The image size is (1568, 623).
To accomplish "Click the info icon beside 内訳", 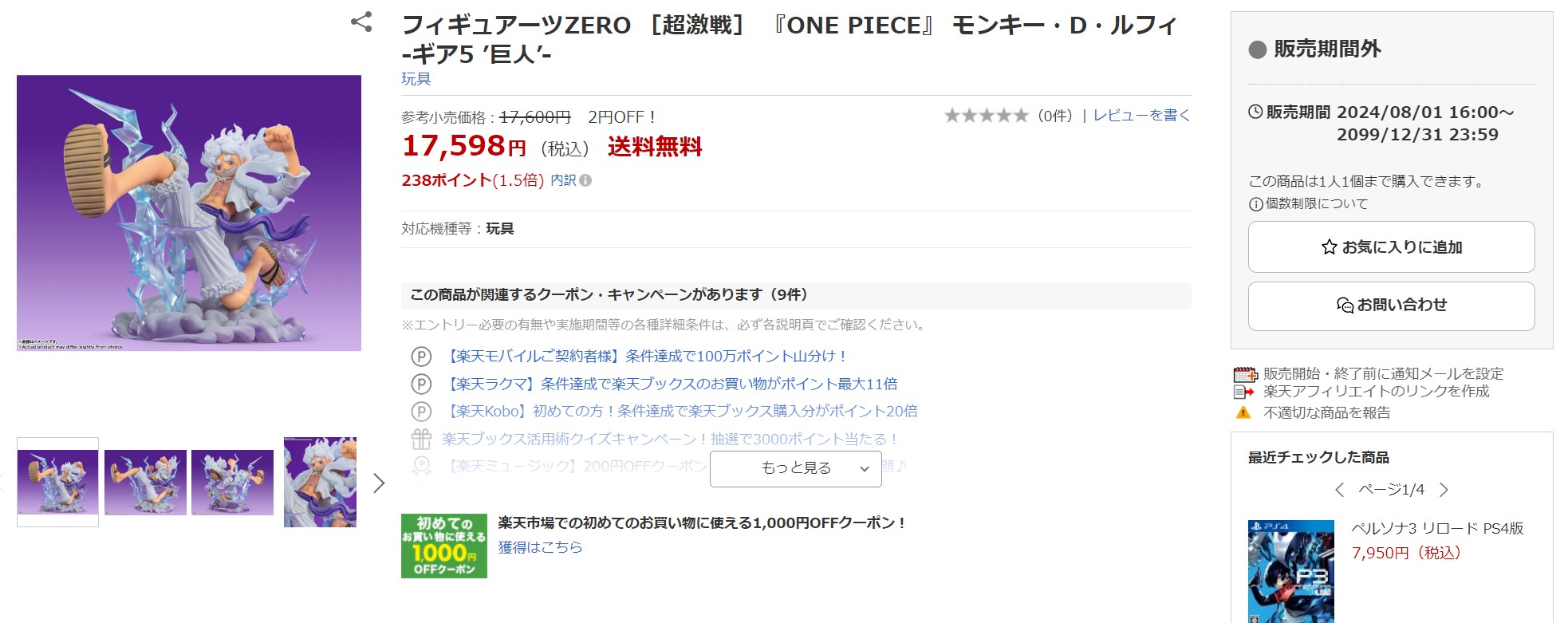I will (x=585, y=180).
